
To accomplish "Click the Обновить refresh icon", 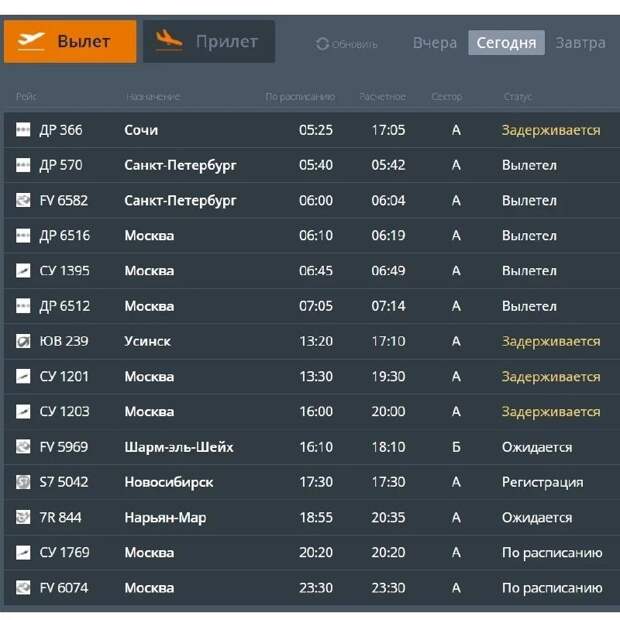I will point(322,44).
